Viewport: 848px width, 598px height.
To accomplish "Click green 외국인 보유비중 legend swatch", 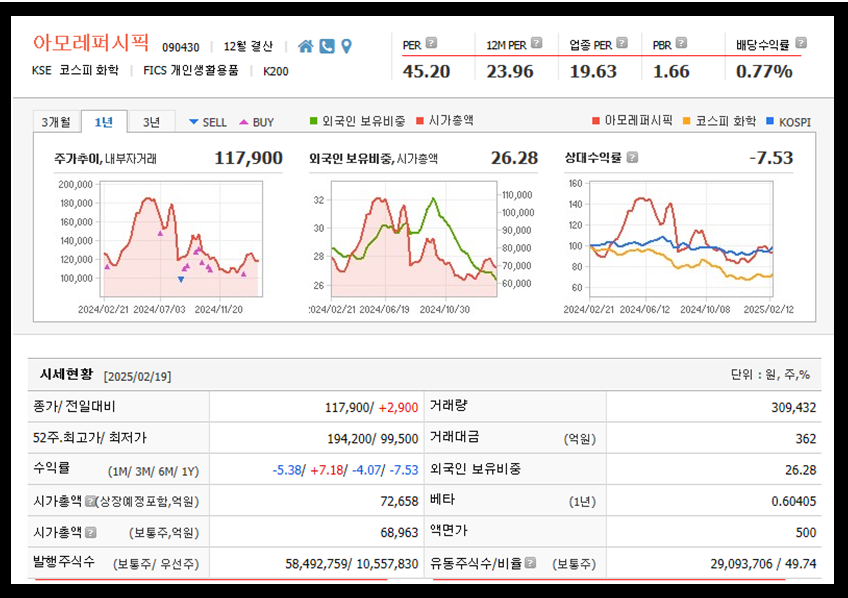I will pyautogui.click(x=313, y=121).
